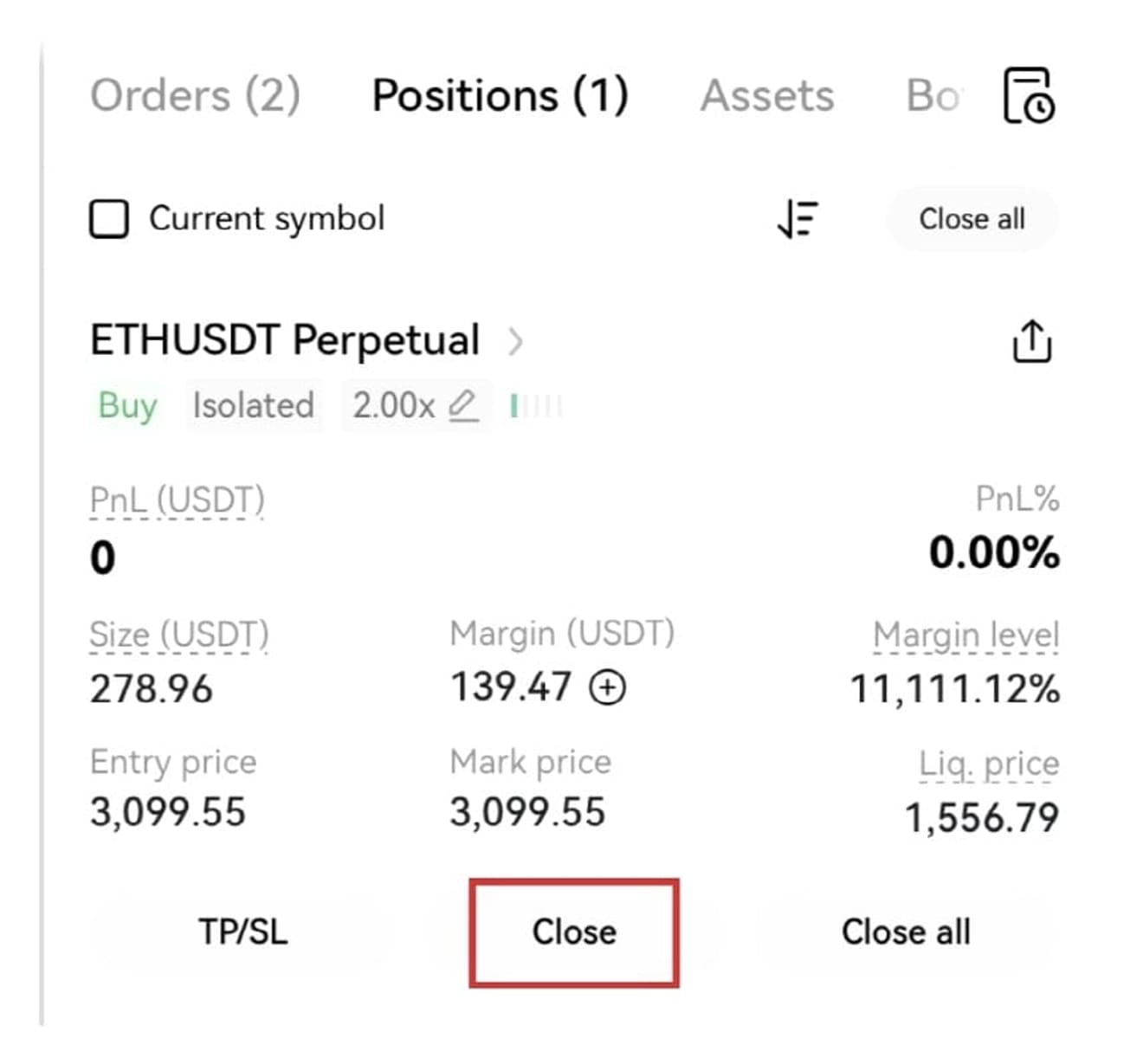
Task: Tap the Liq. price label
Action: pyautogui.click(x=989, y=764)
